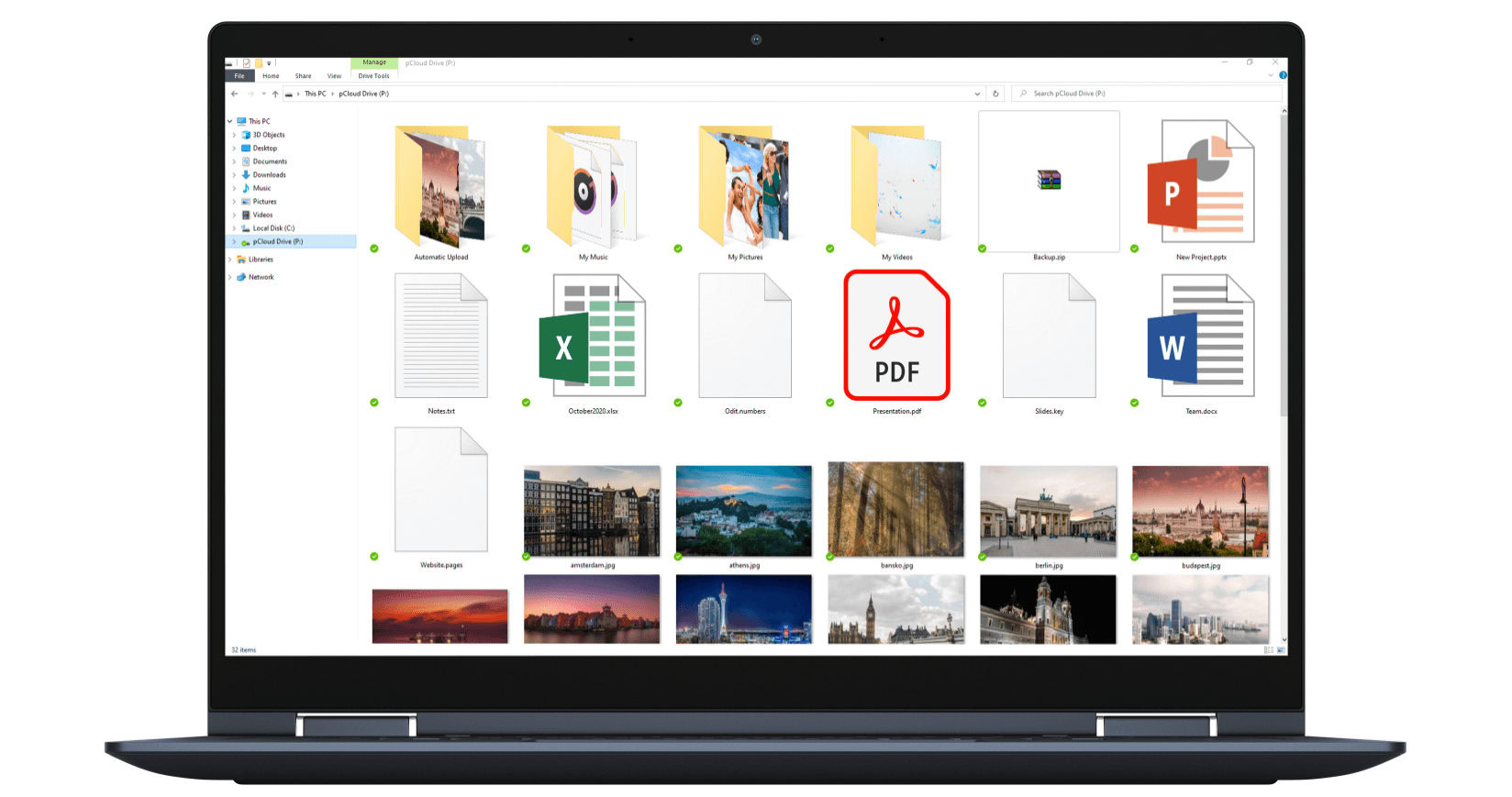Click the New folder quick access icon
This screenshot has height=797, width=1512.
point(258,63)
